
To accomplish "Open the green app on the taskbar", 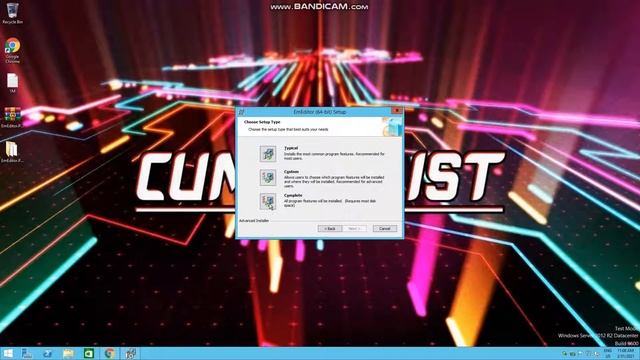I will 89,353.
